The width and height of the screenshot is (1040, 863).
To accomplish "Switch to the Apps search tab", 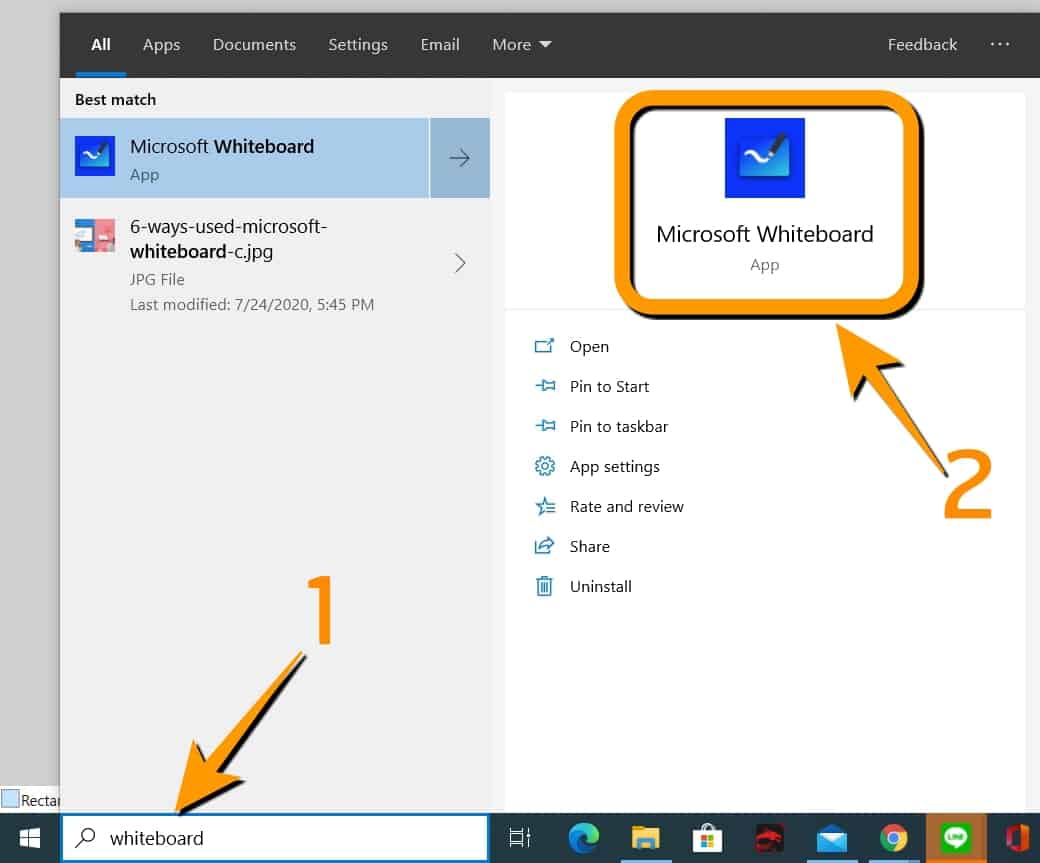I will [x=161, y=45].
